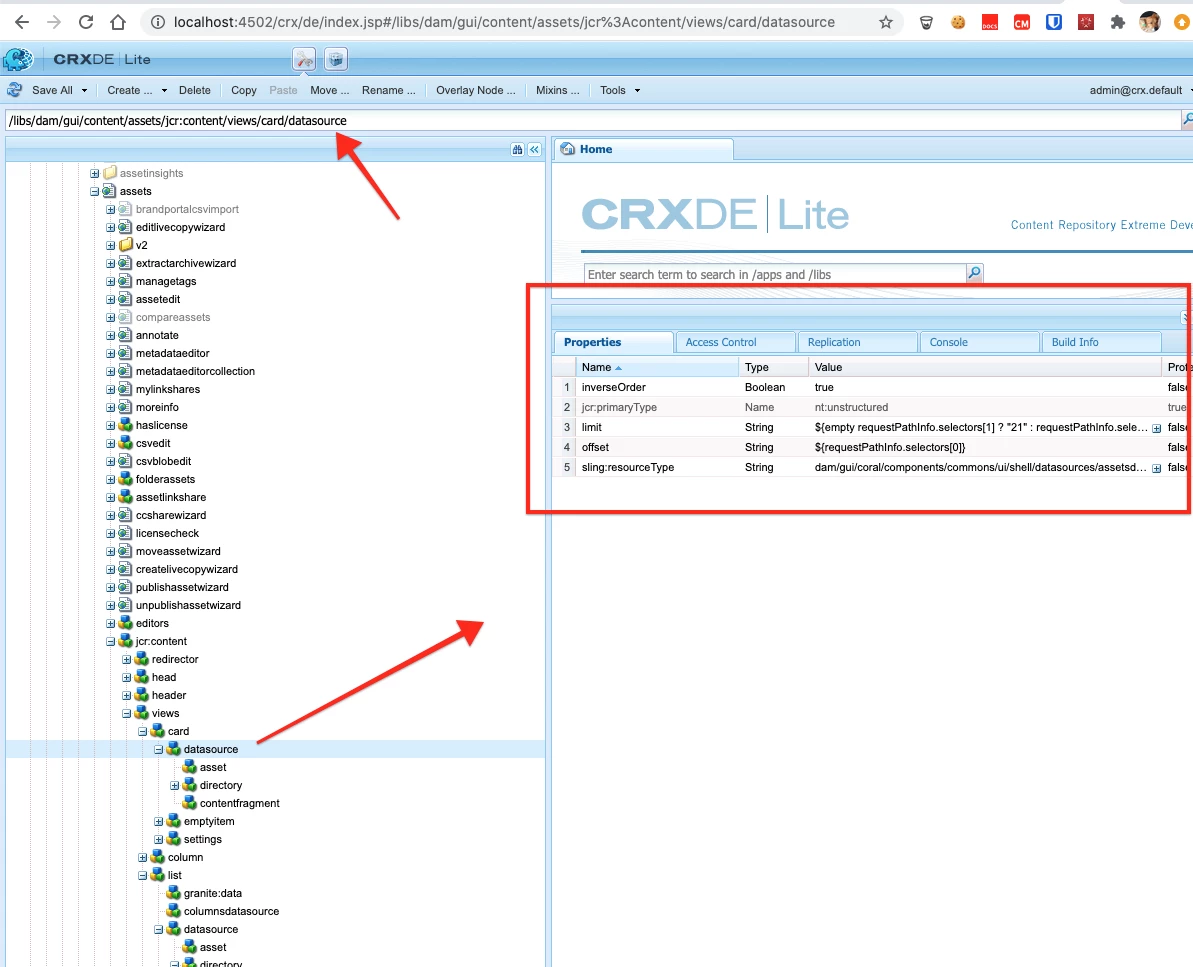Open the Tools dropdown menu
Screen dimensions: 1193x967
coord(619,90)
